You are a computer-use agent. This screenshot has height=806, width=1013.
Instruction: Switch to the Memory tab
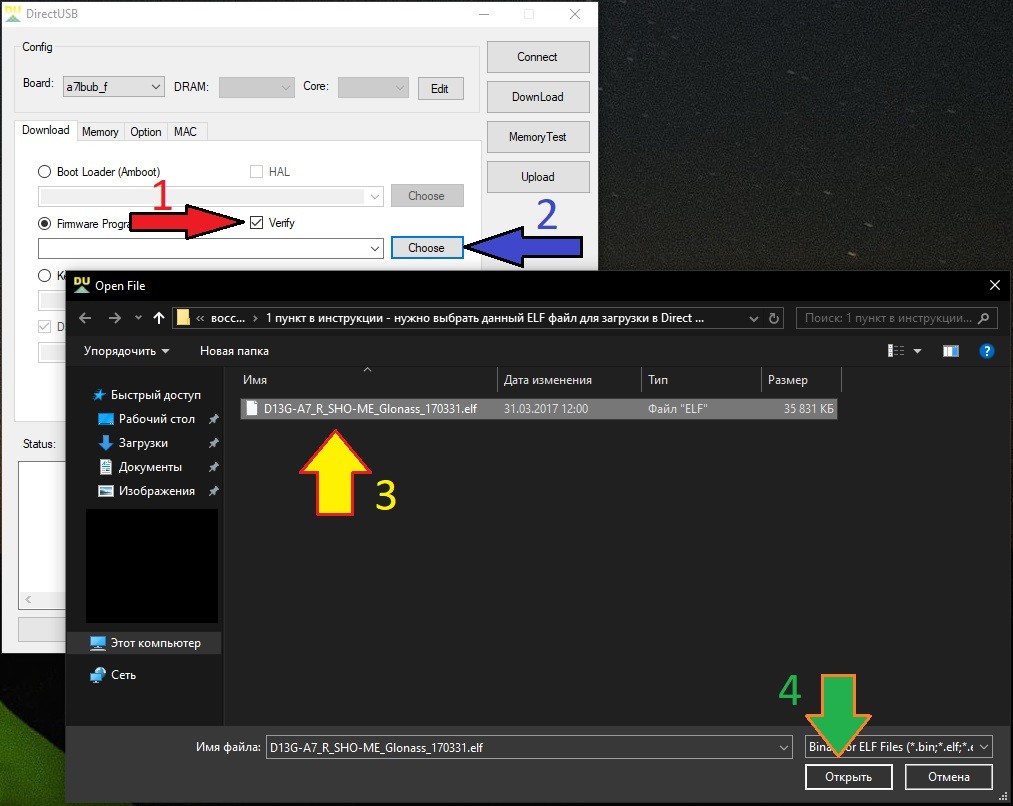tap(100, 132)
